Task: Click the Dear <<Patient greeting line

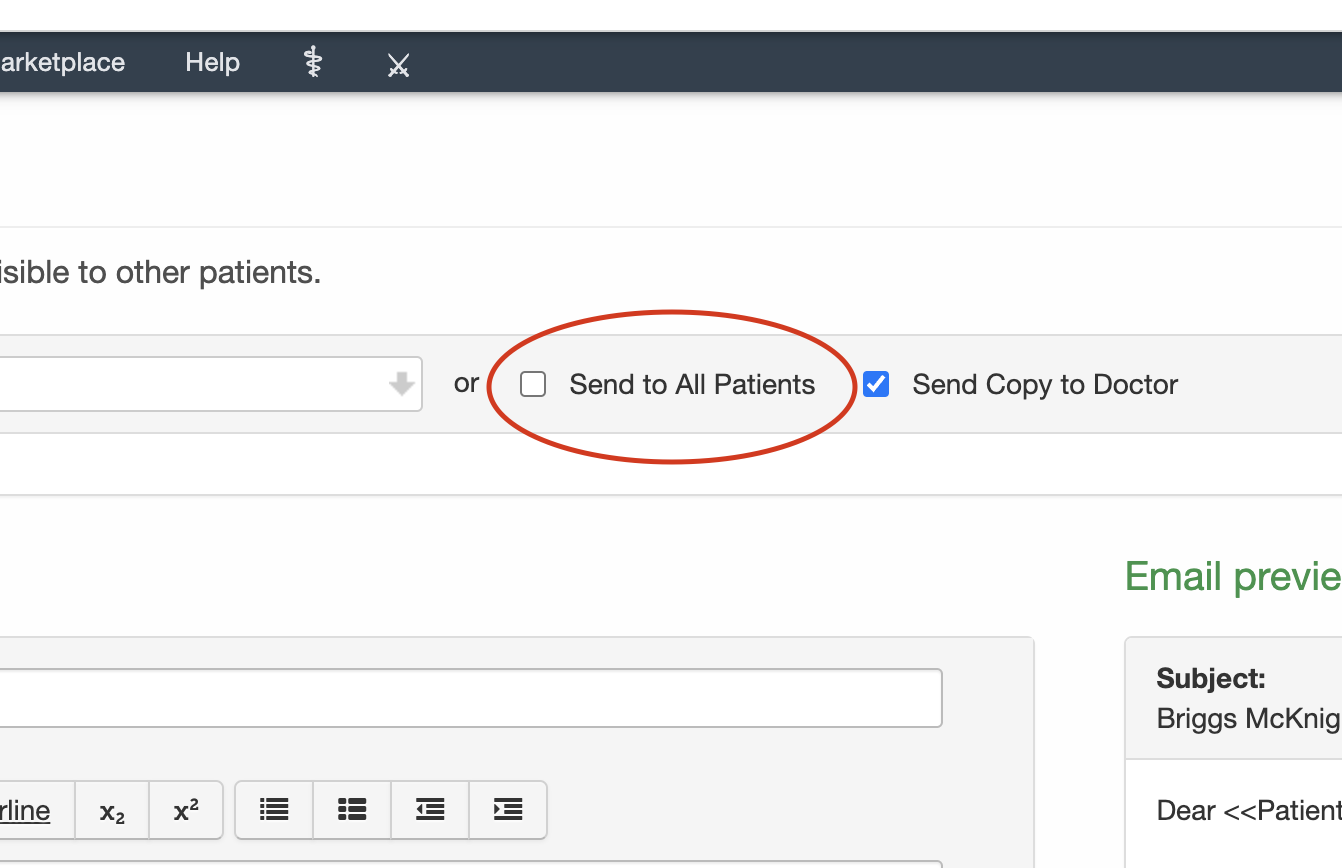Action: tap(1249, 810)
